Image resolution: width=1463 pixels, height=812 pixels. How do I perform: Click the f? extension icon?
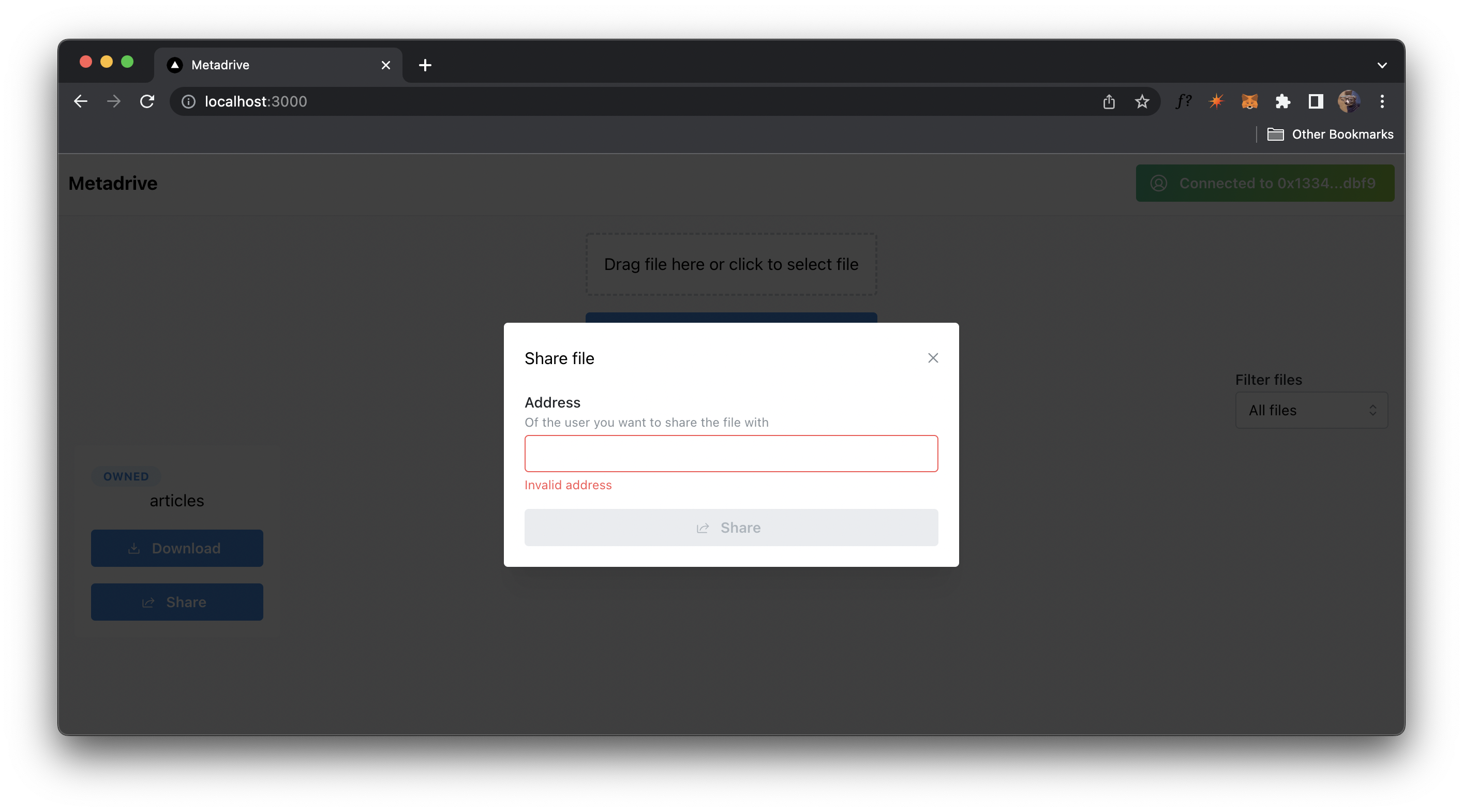(1184, 102)
